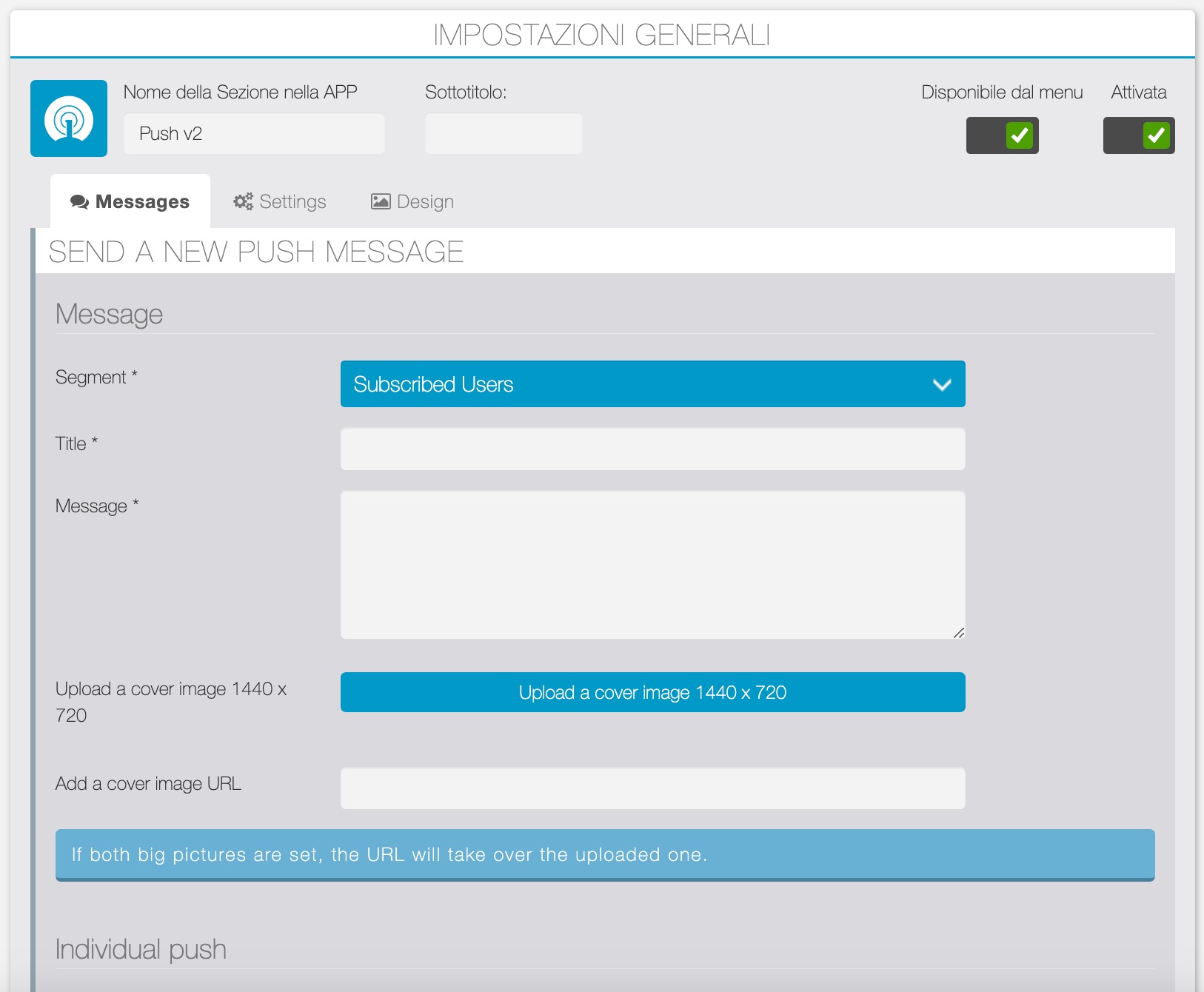Screen dimensions: 1204x992
Task: Click the gears icon beside Settings
Action: pyautogui.click(x=243, y=201)
